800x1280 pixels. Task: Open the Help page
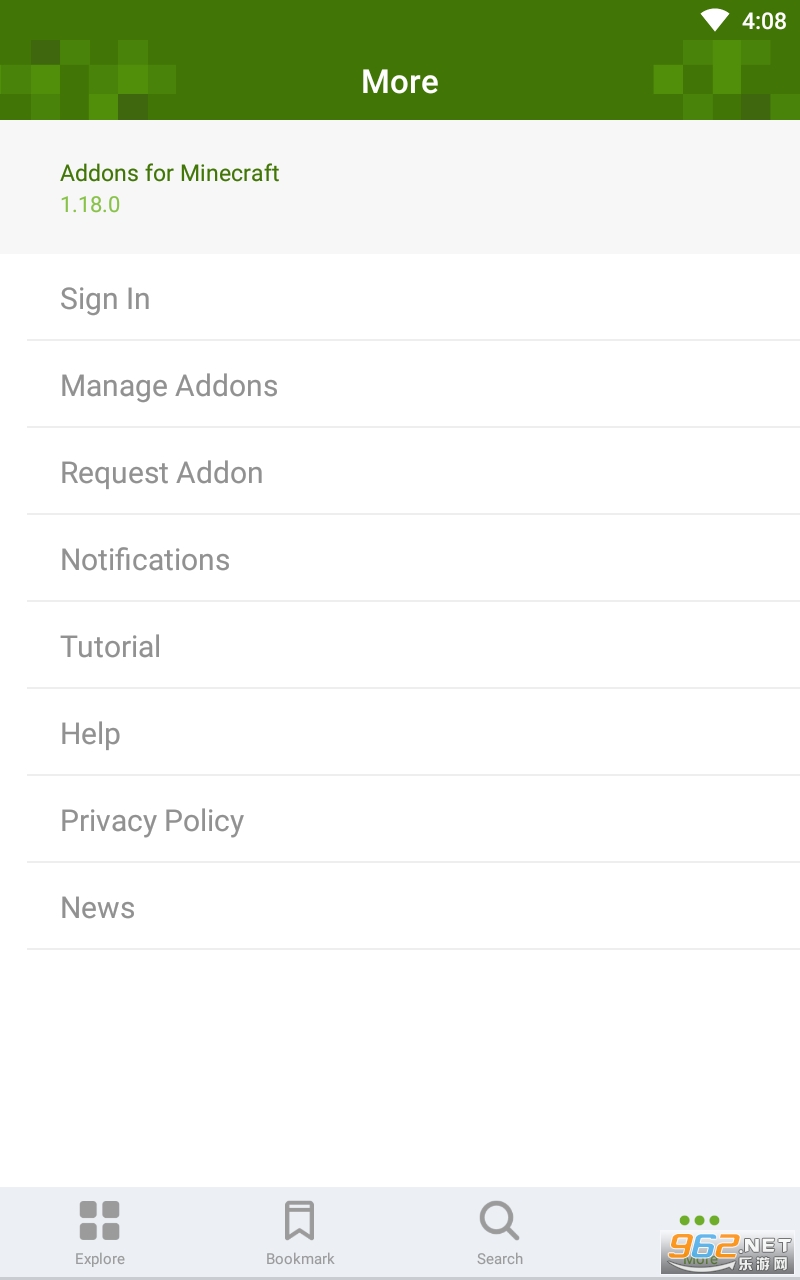[x=90, y=734]
